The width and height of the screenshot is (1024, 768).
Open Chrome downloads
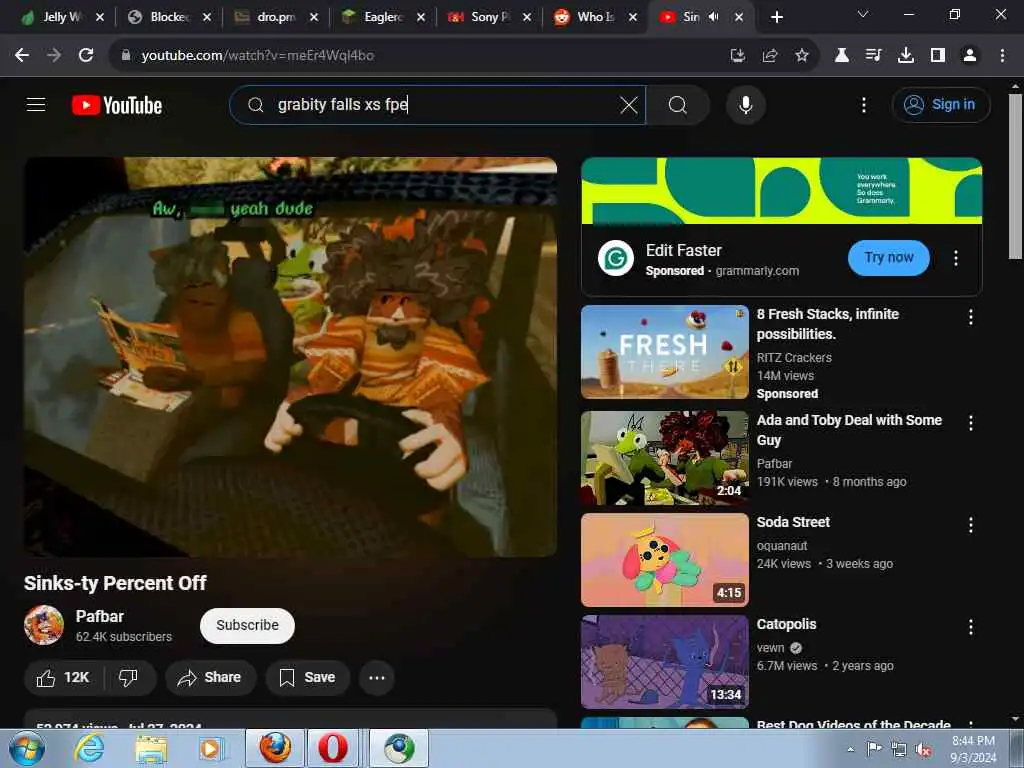[906, 56]
